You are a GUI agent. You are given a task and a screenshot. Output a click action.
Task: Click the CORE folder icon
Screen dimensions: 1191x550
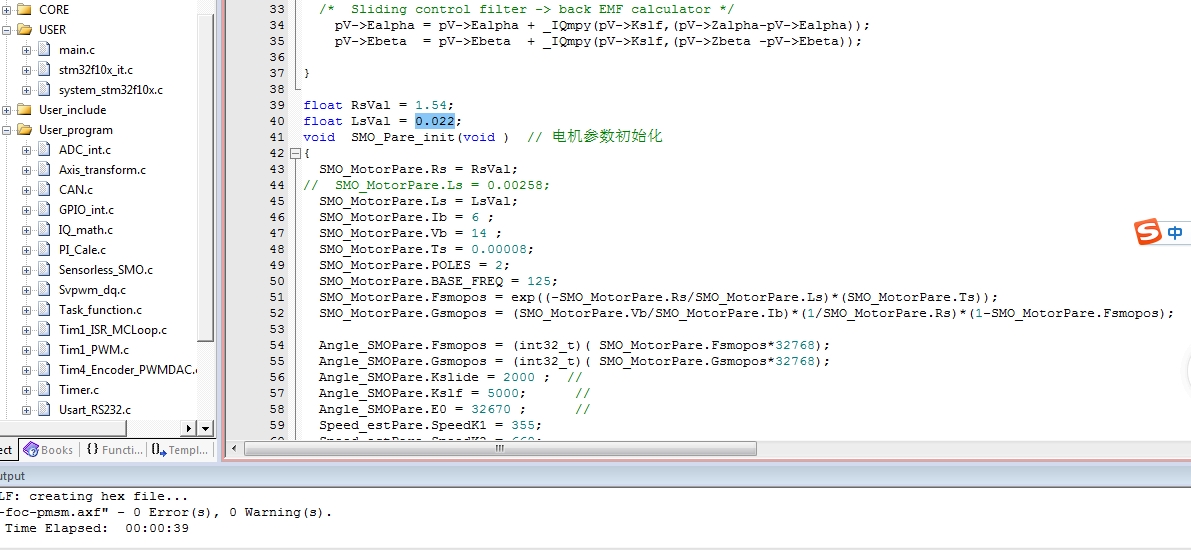[x=24, y=10]
